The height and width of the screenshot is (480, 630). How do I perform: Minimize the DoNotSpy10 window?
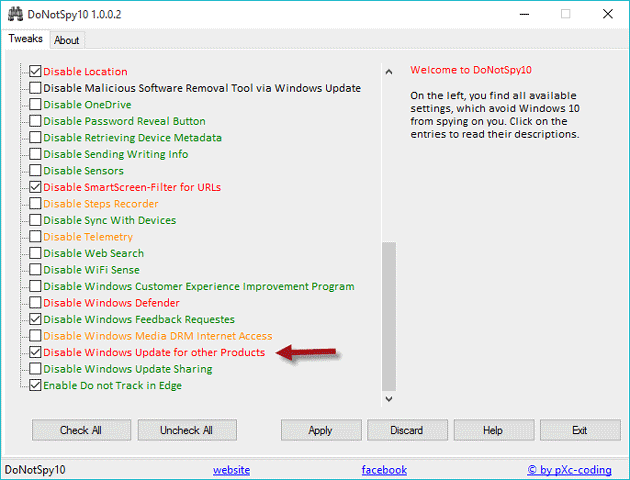point(524,14)
